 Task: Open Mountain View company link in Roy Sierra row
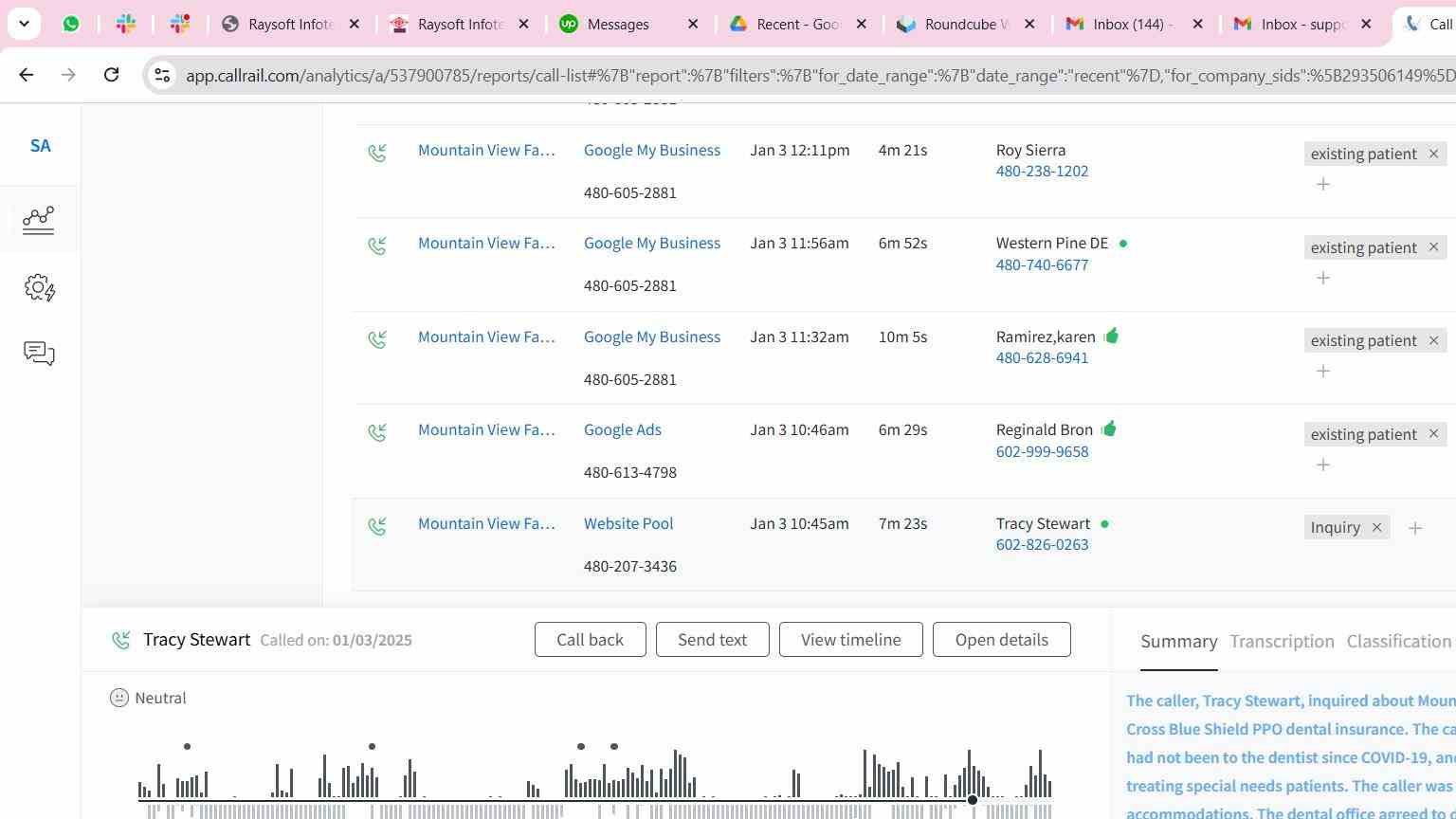486,150
